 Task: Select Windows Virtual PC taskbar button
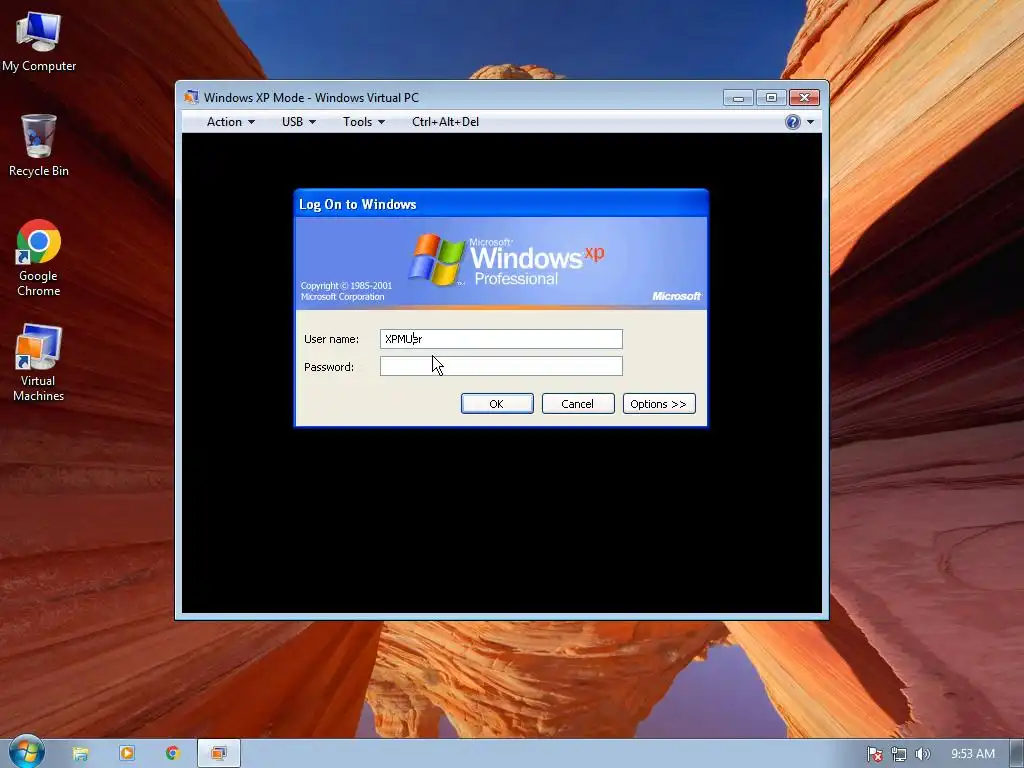pos(219,753)
